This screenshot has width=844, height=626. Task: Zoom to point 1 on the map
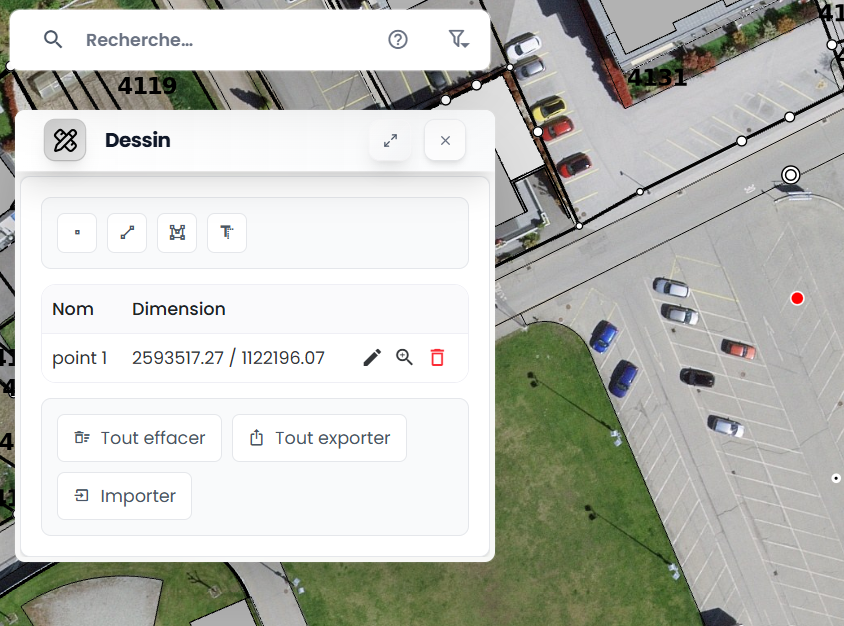(x=404, y=358)
